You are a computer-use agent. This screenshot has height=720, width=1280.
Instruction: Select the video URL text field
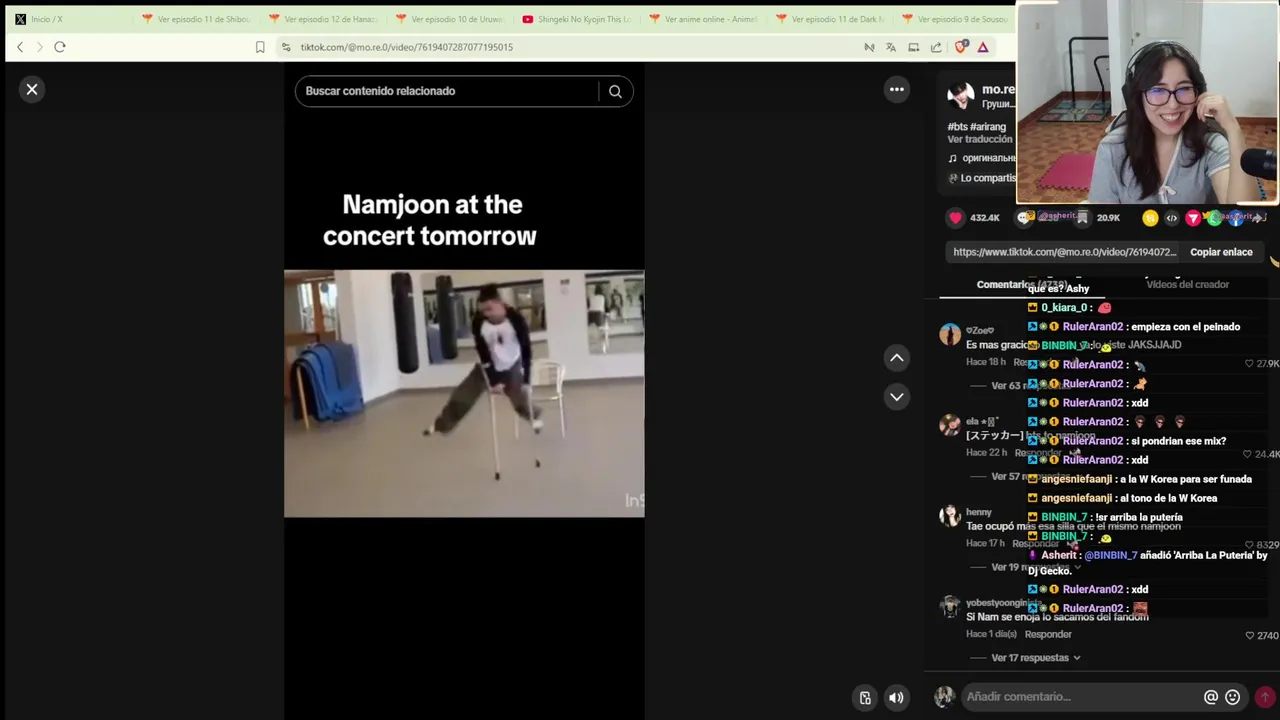1065,252
